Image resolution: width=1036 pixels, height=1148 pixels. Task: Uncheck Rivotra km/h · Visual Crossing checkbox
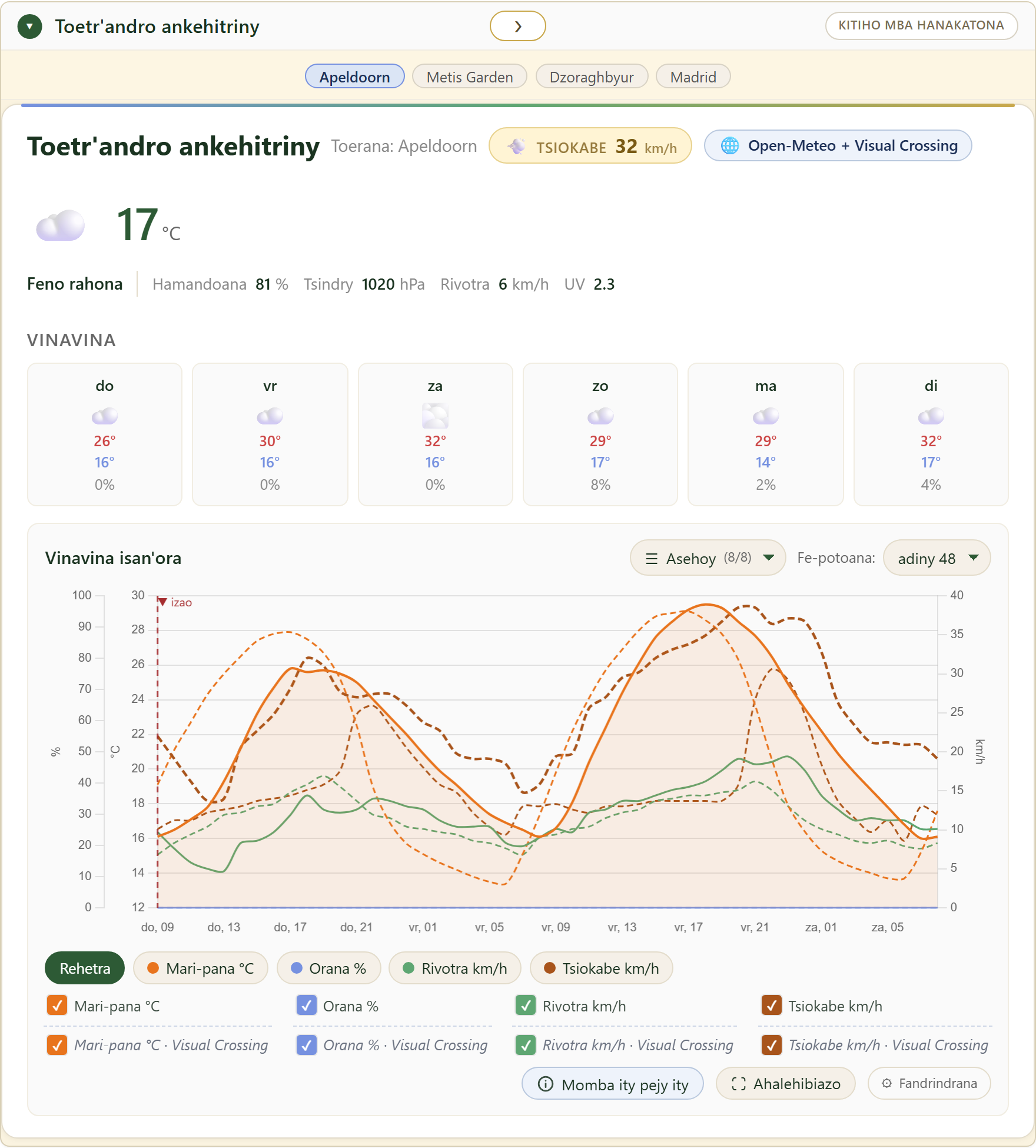[525, 1045]
